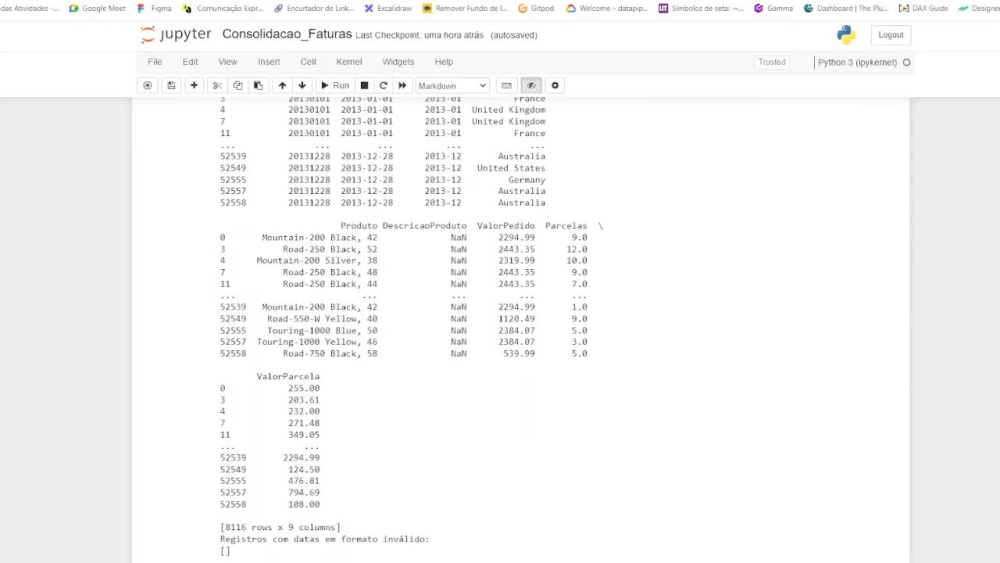Open the Figma bookmark
Image resolution: width=1000 pixels, height=563 pixels.
tap(155, 8)
